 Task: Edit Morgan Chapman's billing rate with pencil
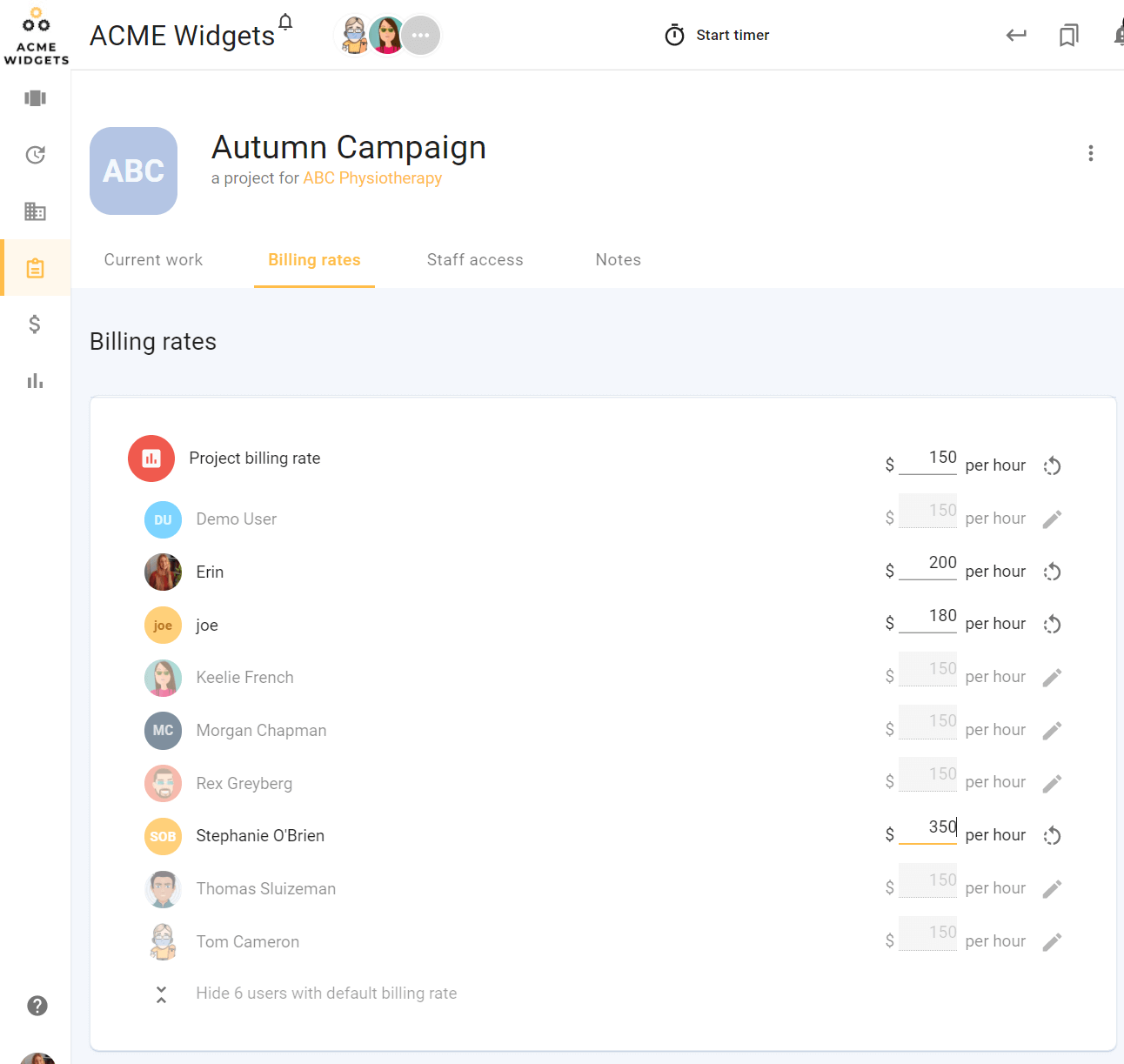point(1052,731)
